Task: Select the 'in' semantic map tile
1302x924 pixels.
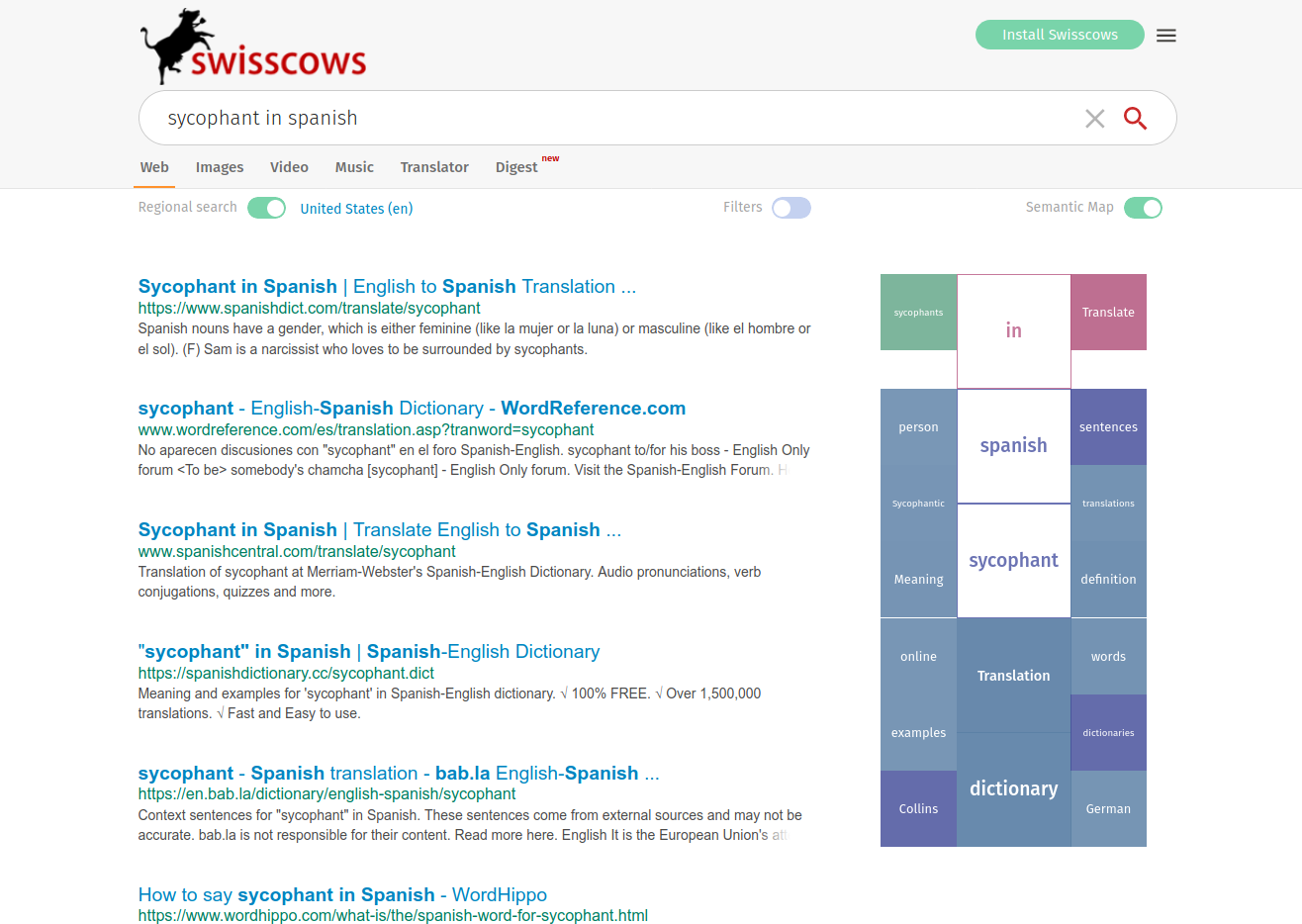Action: [1013, 331]
